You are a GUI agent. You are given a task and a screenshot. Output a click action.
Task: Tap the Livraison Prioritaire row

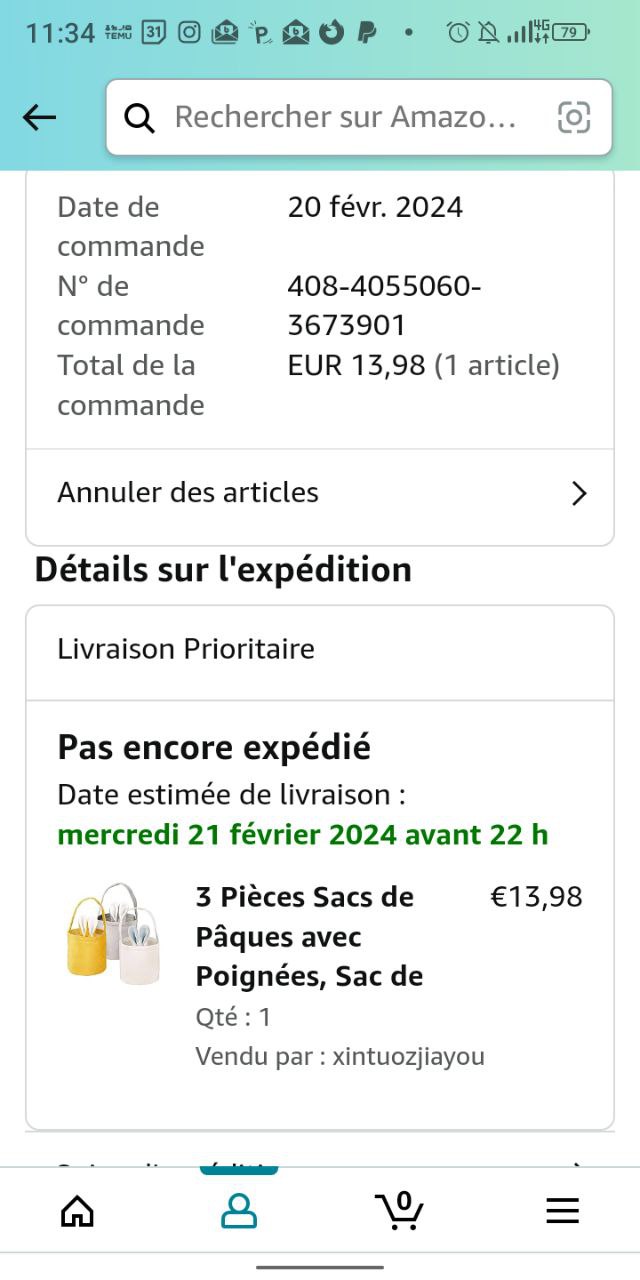(x=186, y=649)
